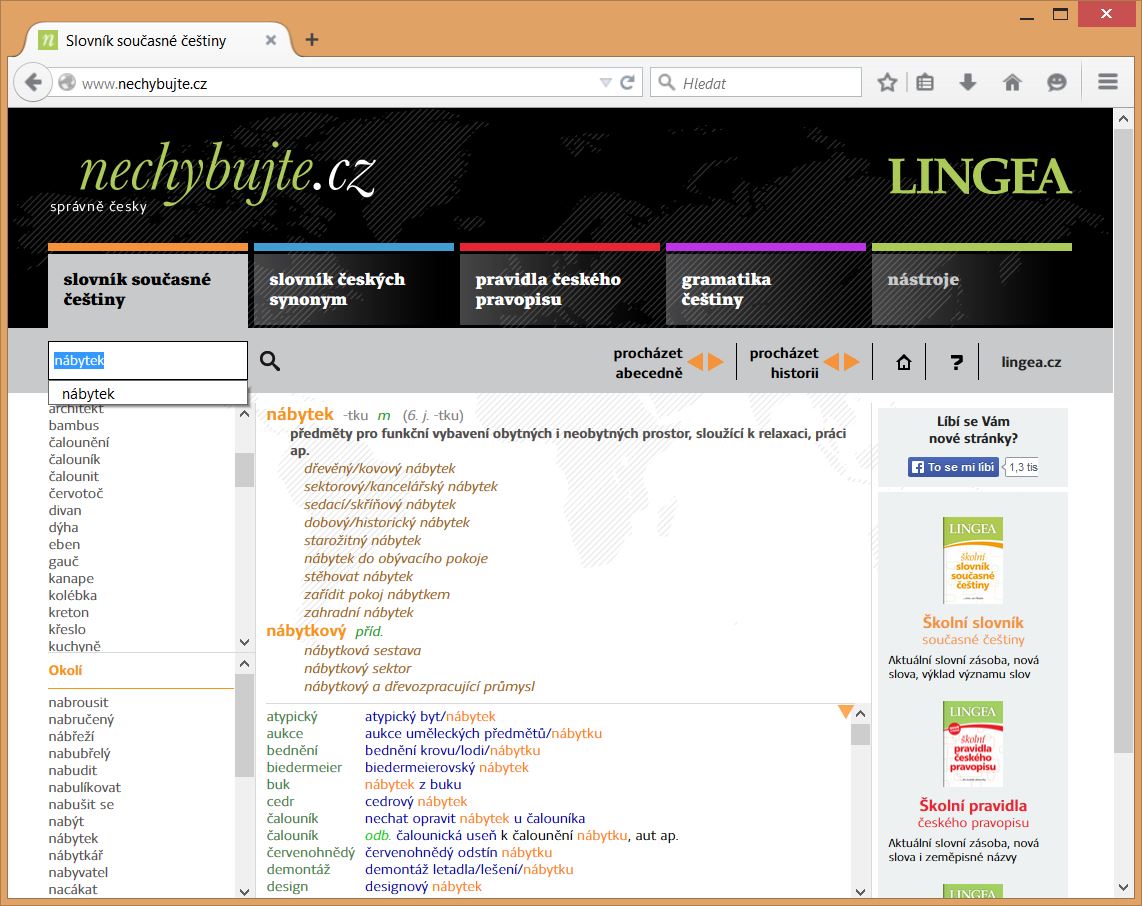
Task: Go forward in browsing history arrow
Action: click(x=851, y=361)
